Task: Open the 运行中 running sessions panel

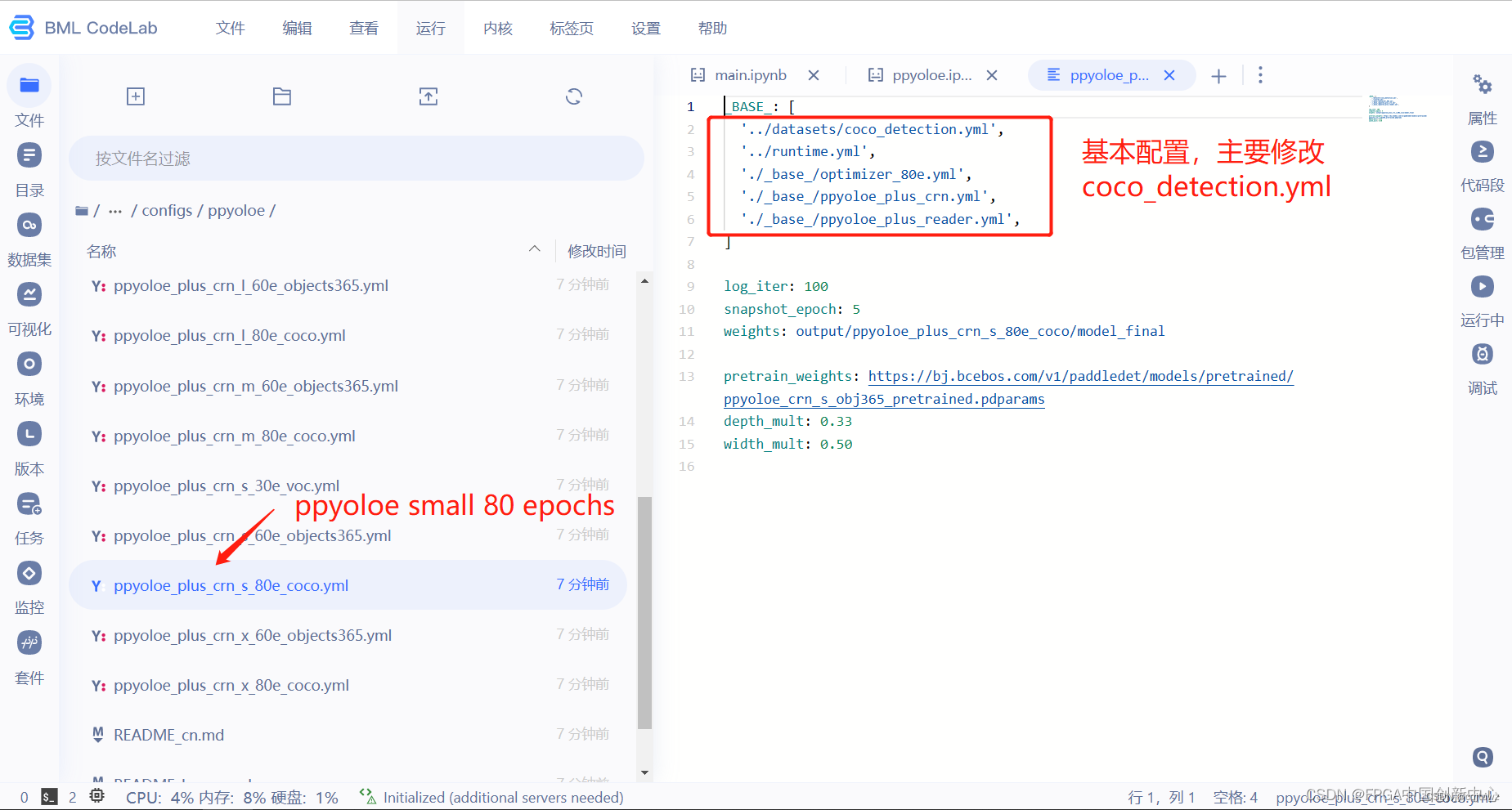Action: (1483, 286)
